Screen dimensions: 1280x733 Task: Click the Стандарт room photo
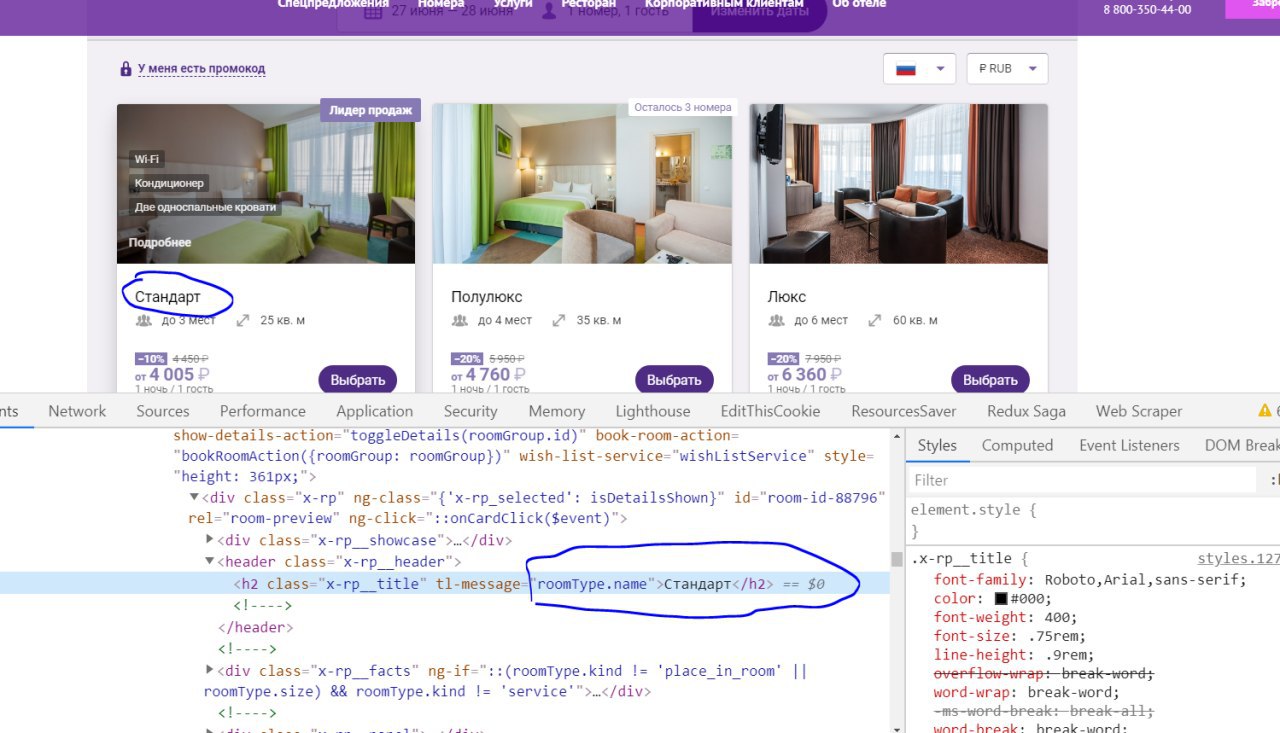click(x=266, y=184)
